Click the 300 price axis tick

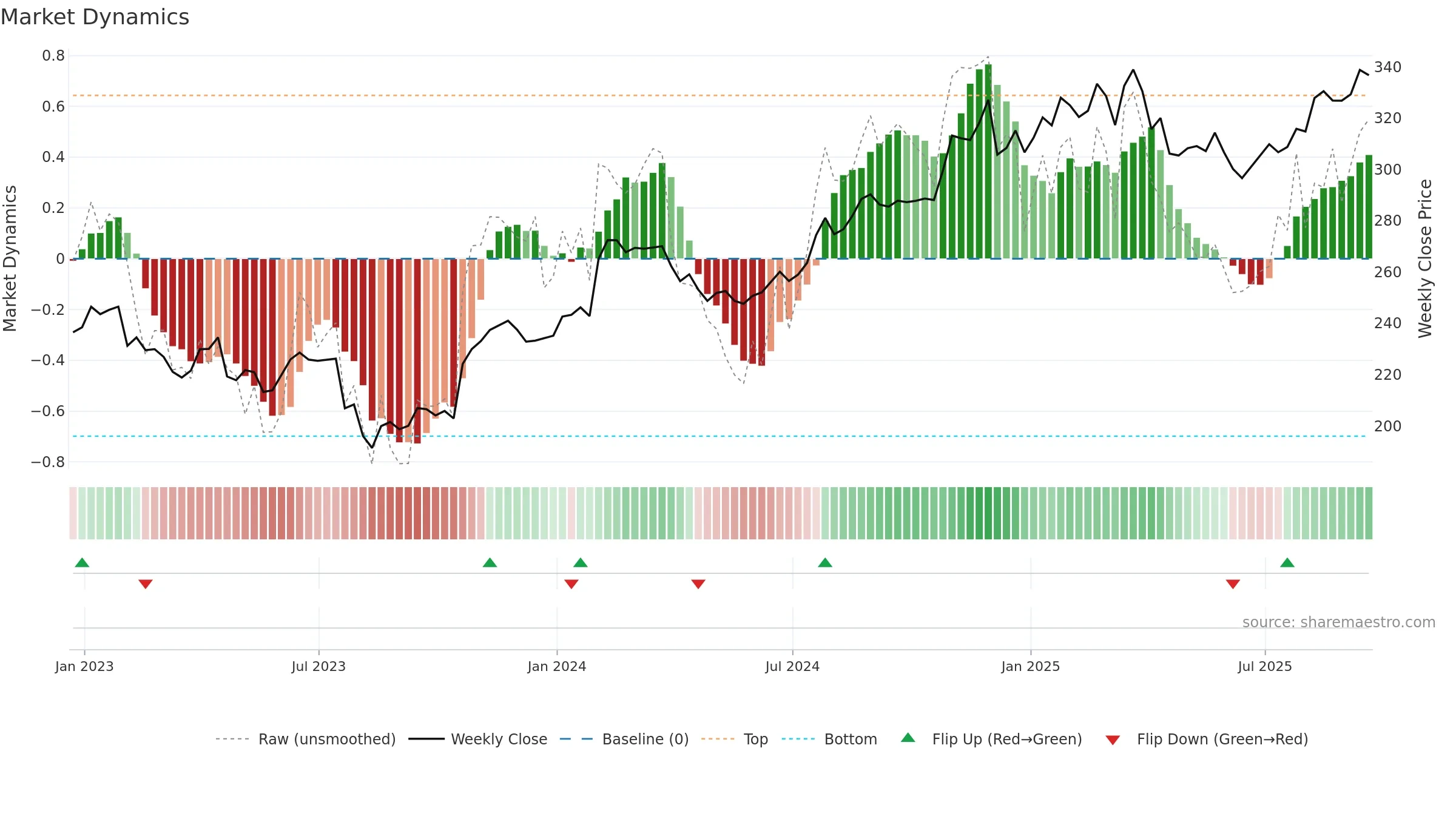[1388, 169]
